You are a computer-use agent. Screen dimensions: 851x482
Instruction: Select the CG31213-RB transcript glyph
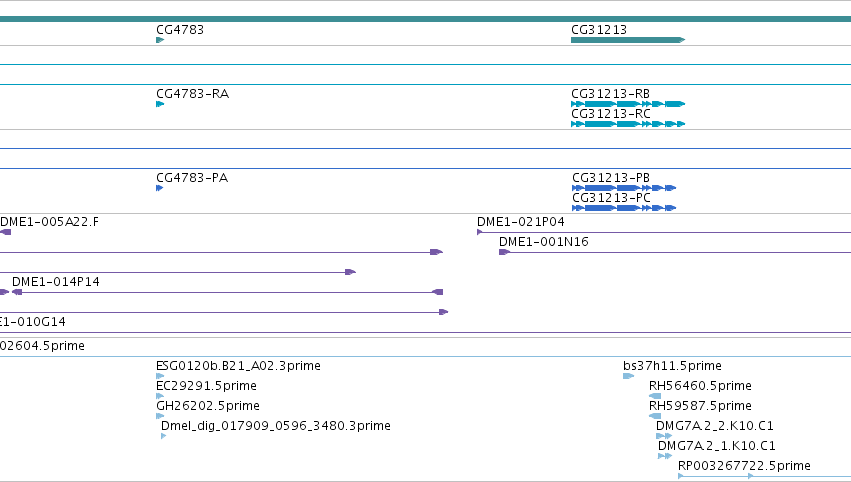coord(628,104)
